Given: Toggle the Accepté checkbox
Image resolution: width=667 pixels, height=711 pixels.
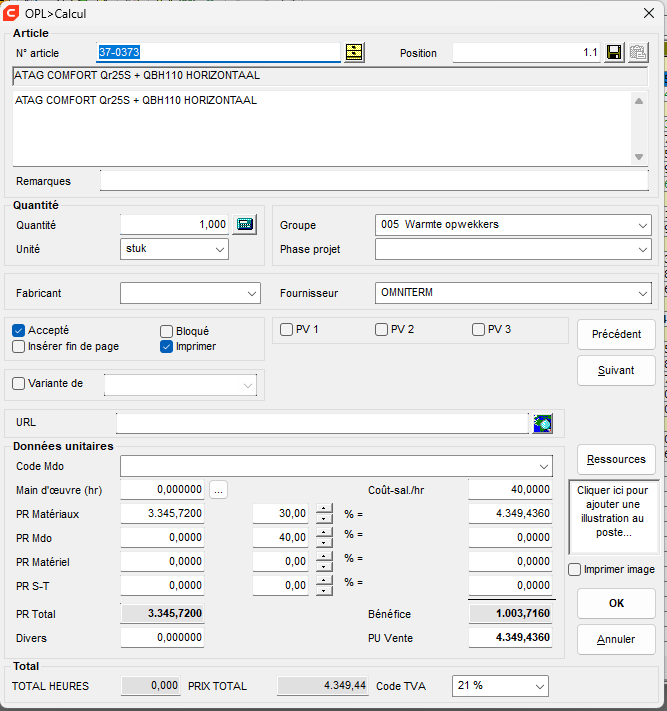Looking at the screenshot, I should [19, 331].
